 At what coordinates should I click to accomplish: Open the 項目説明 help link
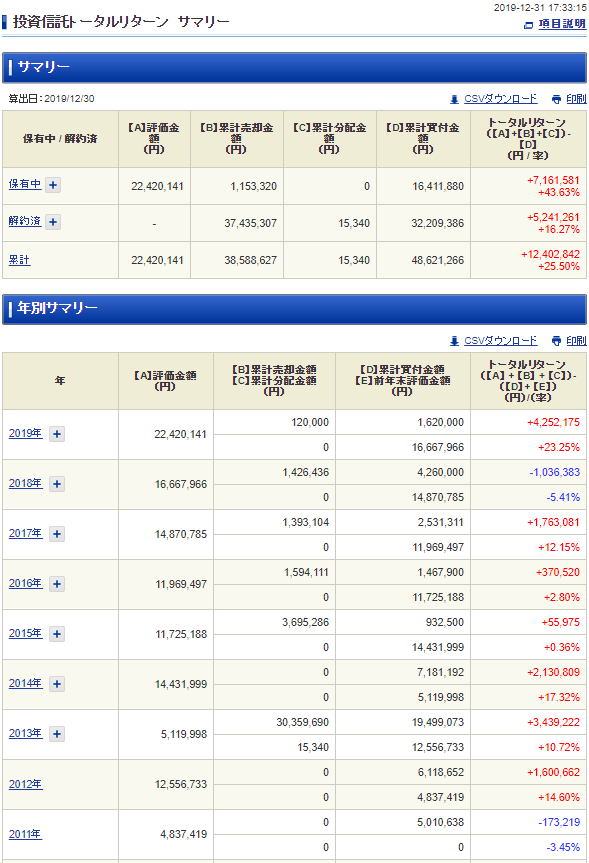click(561, 24)
